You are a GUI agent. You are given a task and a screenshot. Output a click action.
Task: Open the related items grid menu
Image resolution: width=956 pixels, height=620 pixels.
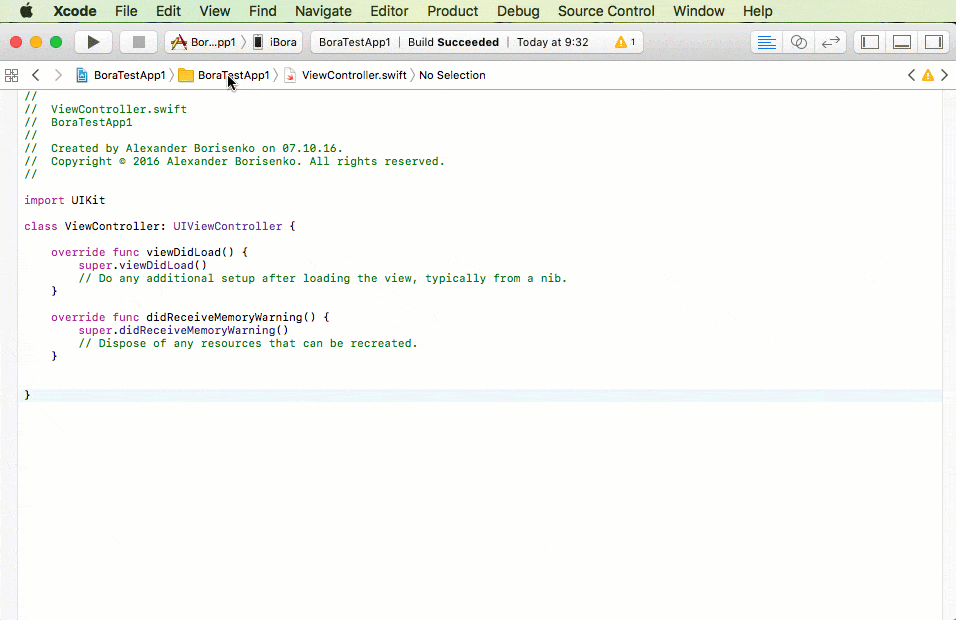click(x=12, y=76)
